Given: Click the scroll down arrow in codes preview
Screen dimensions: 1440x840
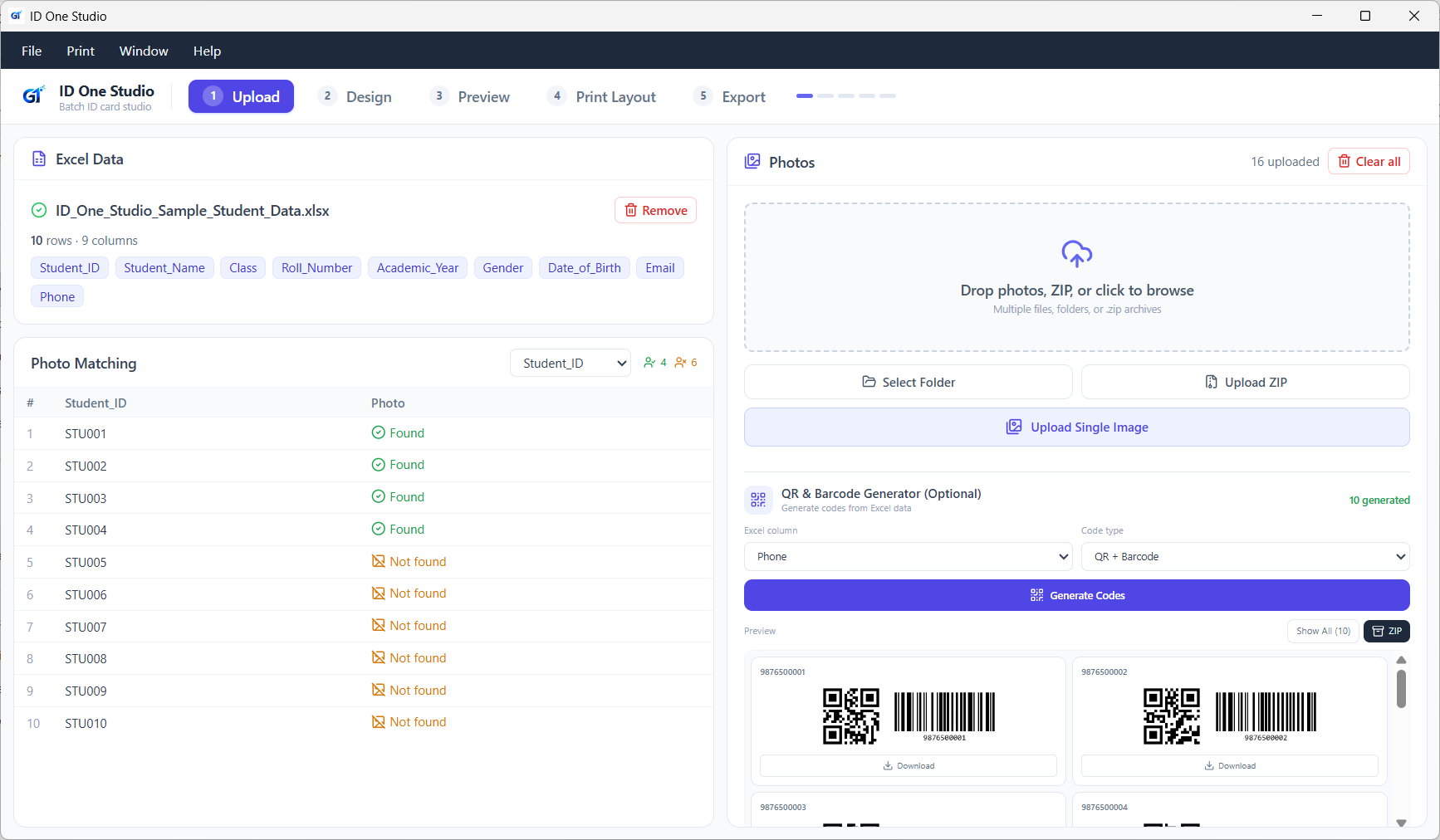Looking at the screenshot, I should (1401, 823).
